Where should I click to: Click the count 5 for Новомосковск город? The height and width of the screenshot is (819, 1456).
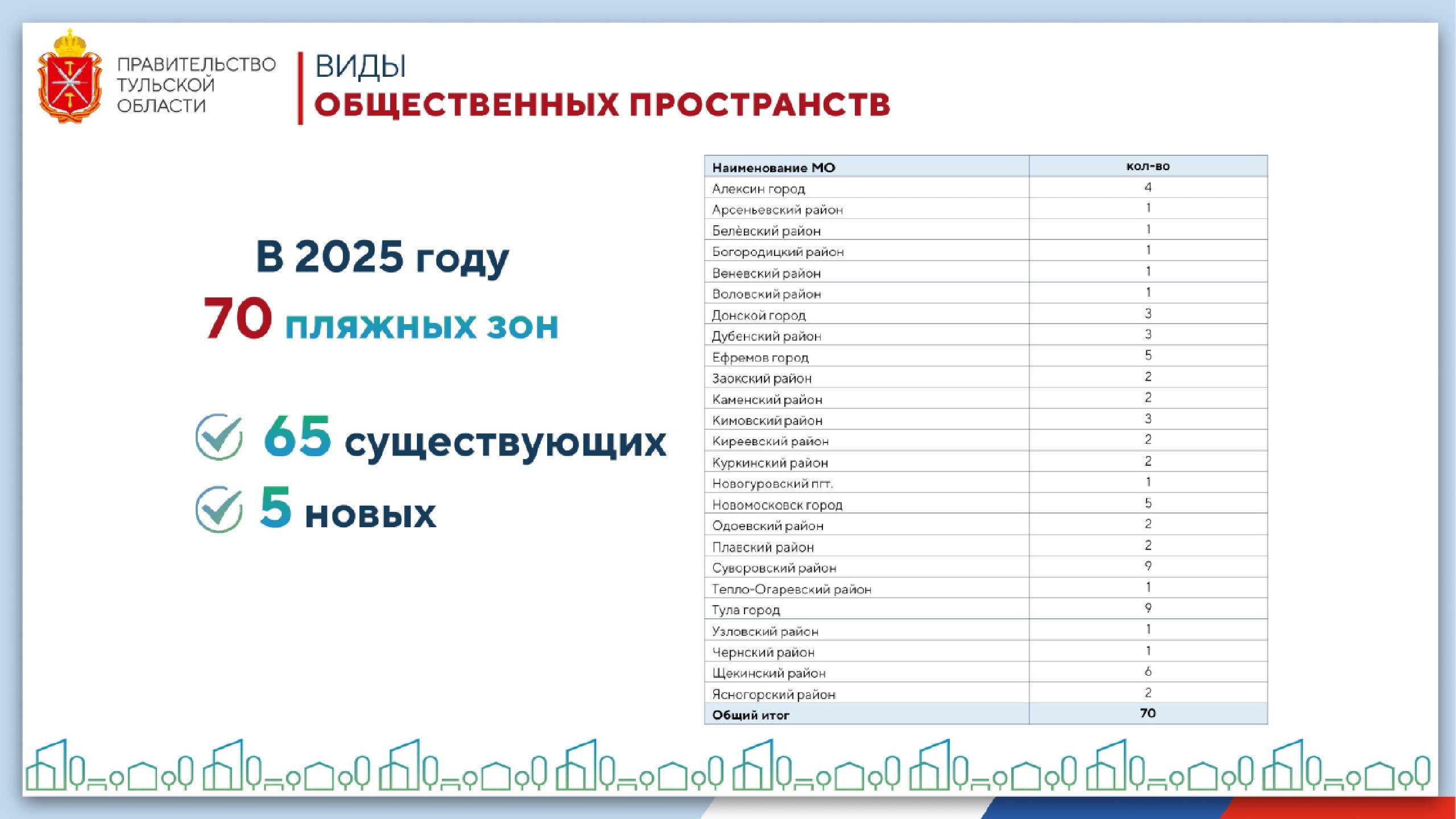pos(1148,503)
